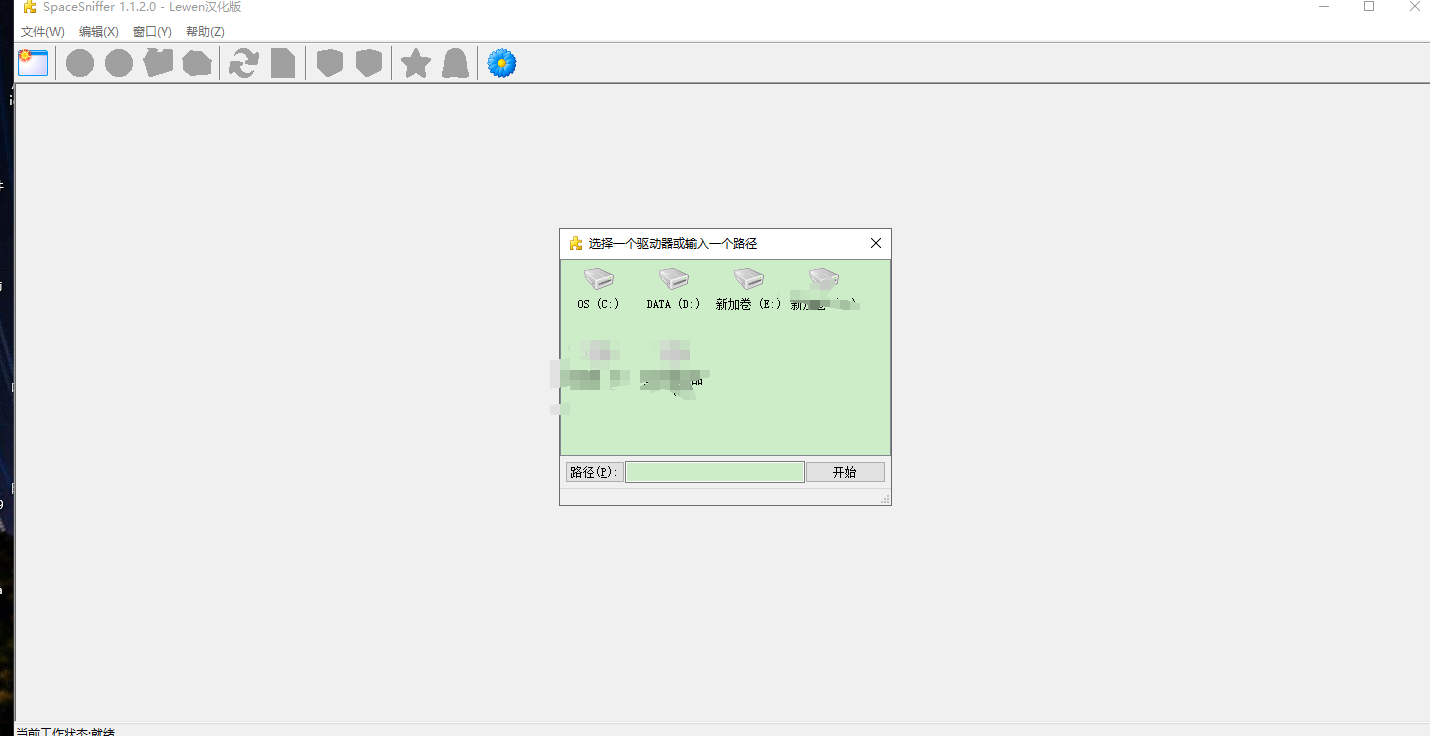
Task: Open the 帮助(Z) menu
Action: point(205,32)
